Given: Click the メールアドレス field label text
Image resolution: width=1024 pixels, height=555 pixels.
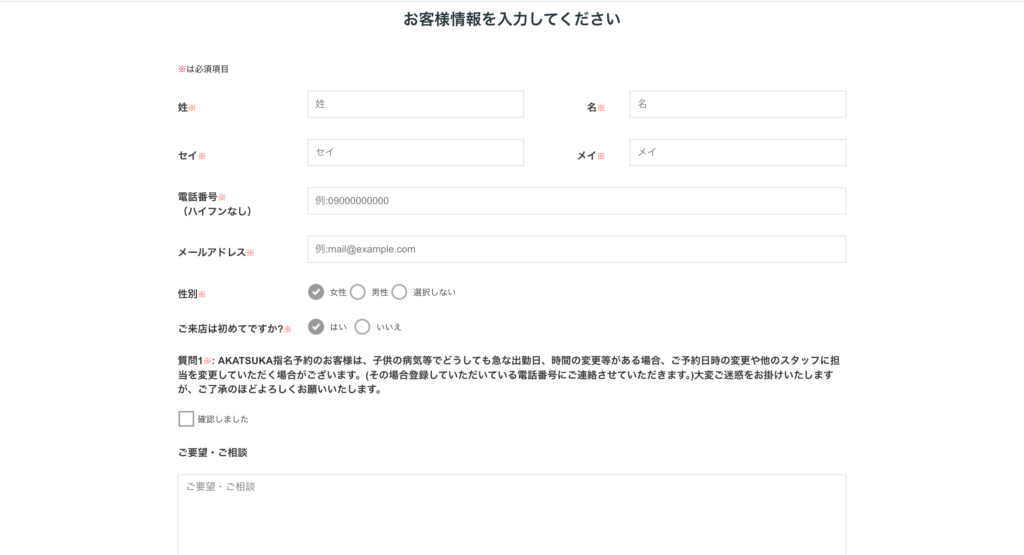Looking at the screenshot, I should 212,253.
